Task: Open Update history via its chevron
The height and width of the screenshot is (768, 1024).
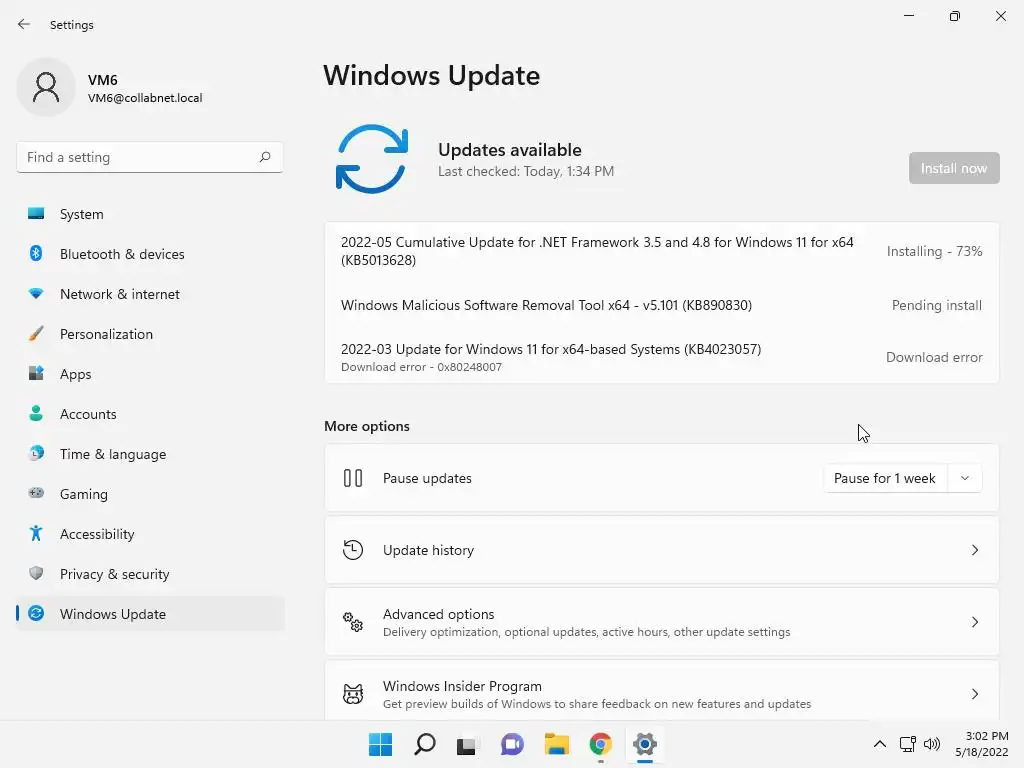Action: tap(974, 550)
